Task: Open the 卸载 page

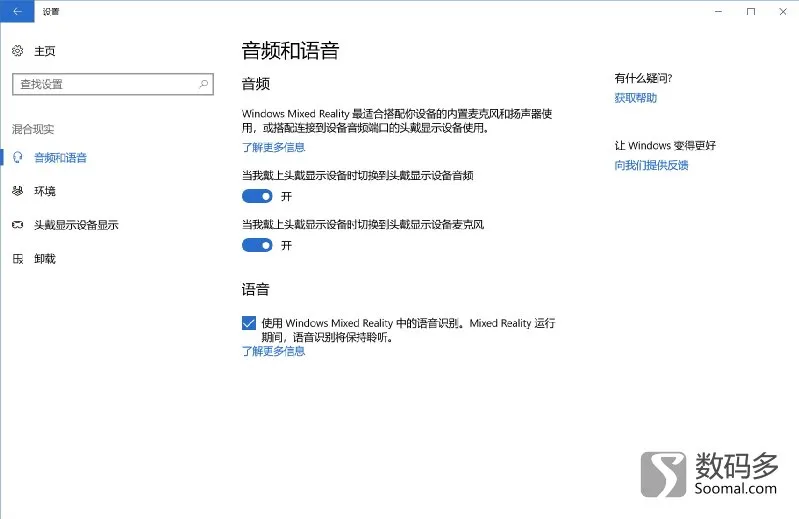Action: pyautogui.click(x=45, y=259)
